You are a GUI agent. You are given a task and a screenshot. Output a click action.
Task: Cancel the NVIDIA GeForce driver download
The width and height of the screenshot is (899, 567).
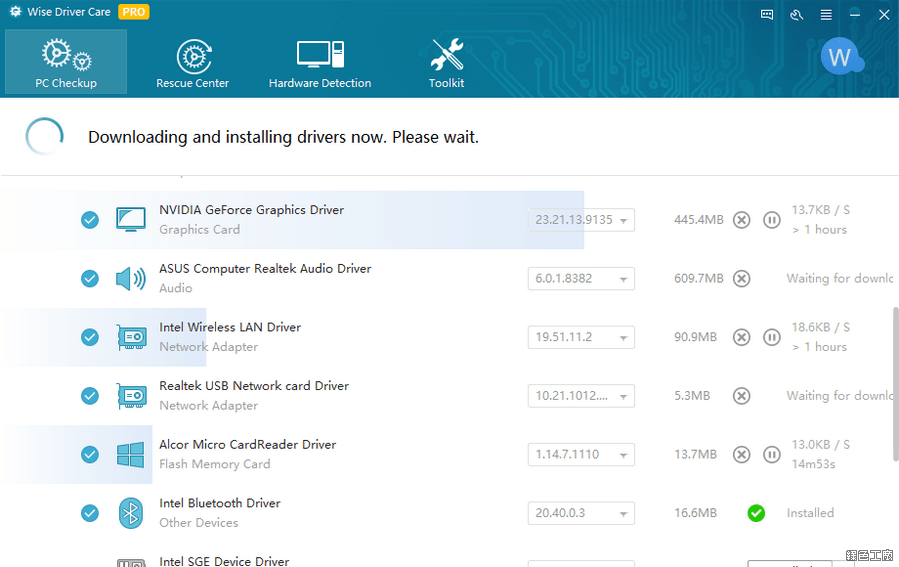tap(741, 220)
